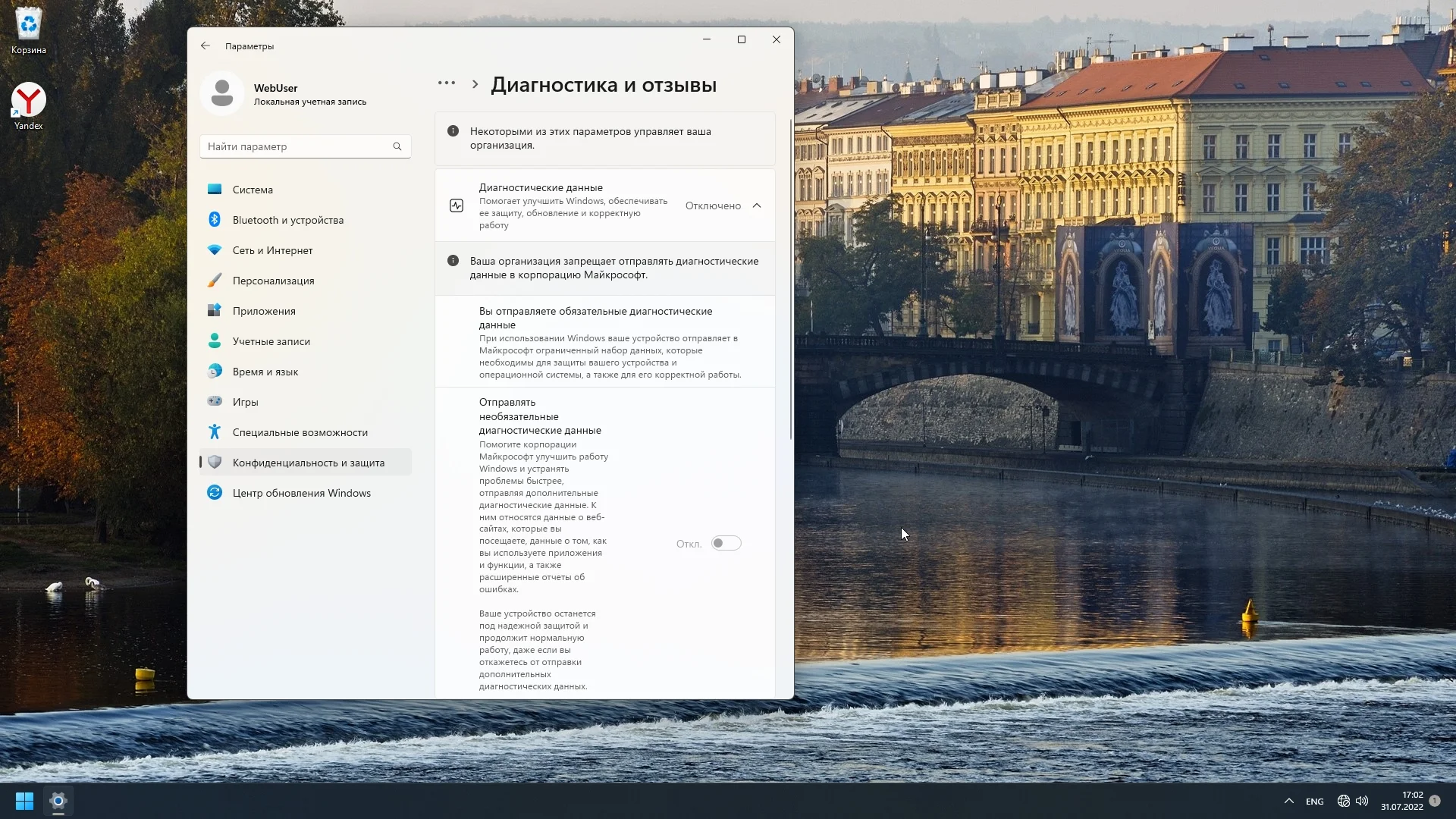Click the settings page vertical scrollbar
The height and width of the screenshot is (819, 1456).
790,281
